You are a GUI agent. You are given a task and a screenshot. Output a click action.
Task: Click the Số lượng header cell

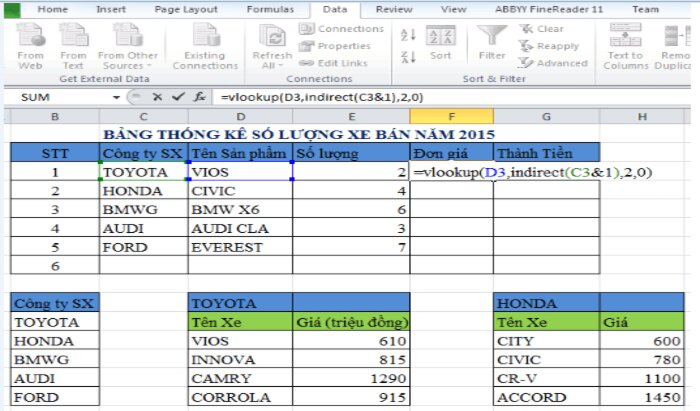[351, 153]
